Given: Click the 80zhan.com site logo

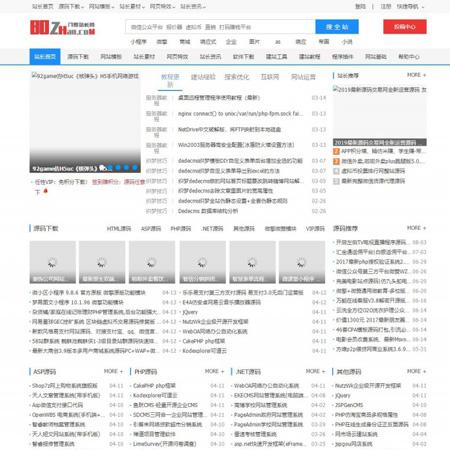Looking at the screenshot, I should click(63, 27).
